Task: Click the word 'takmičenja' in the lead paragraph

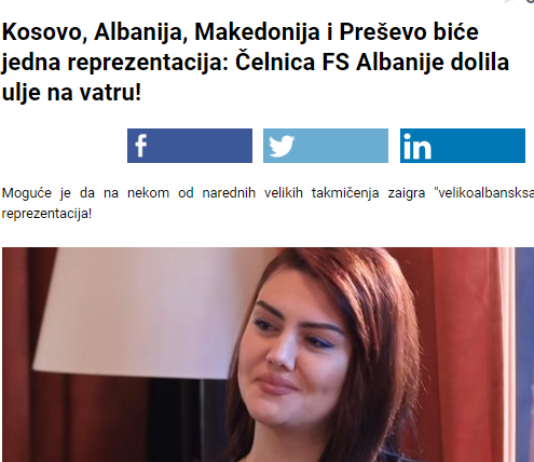Action: tap(345, 193)
